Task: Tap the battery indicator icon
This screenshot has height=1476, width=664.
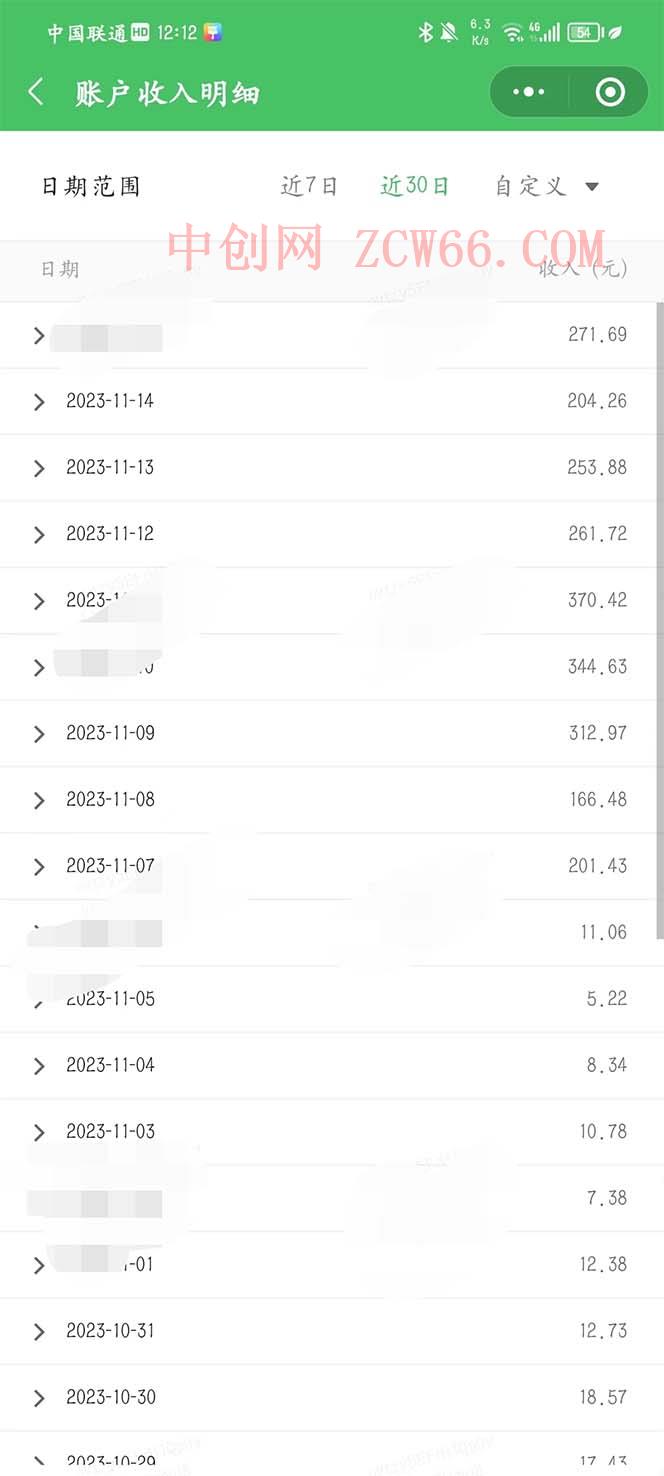Action: point(583,32)
